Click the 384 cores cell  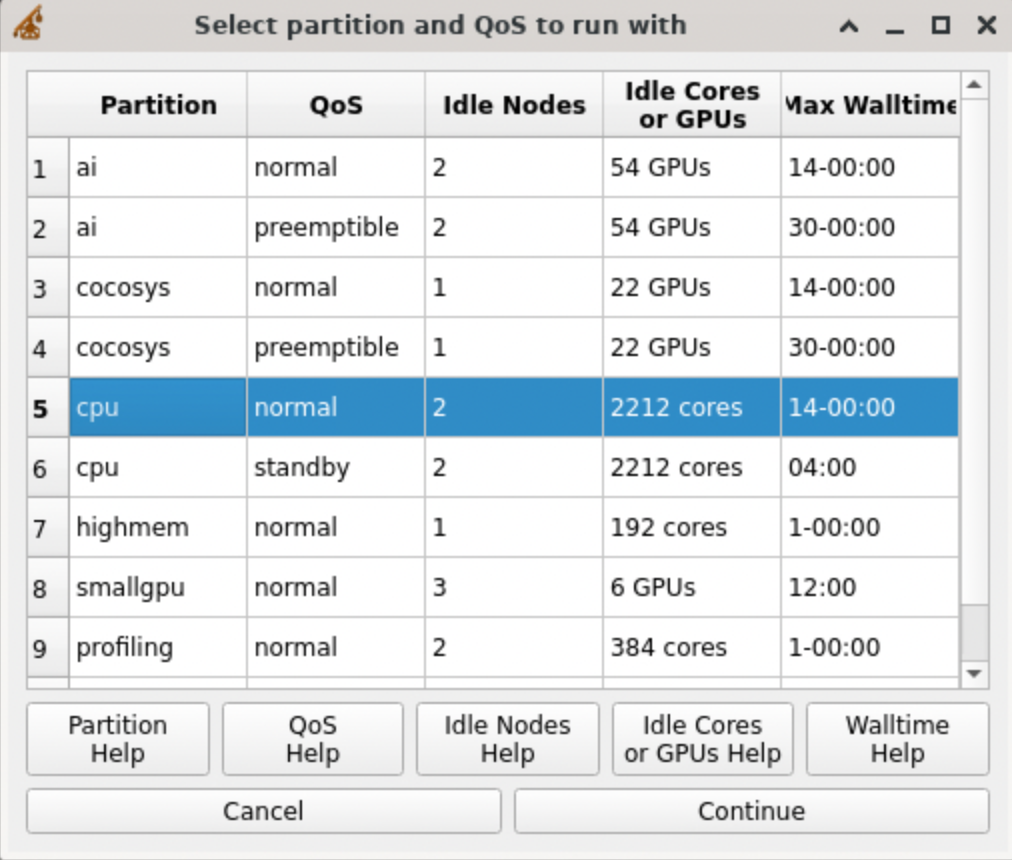(x=692, y=648)
